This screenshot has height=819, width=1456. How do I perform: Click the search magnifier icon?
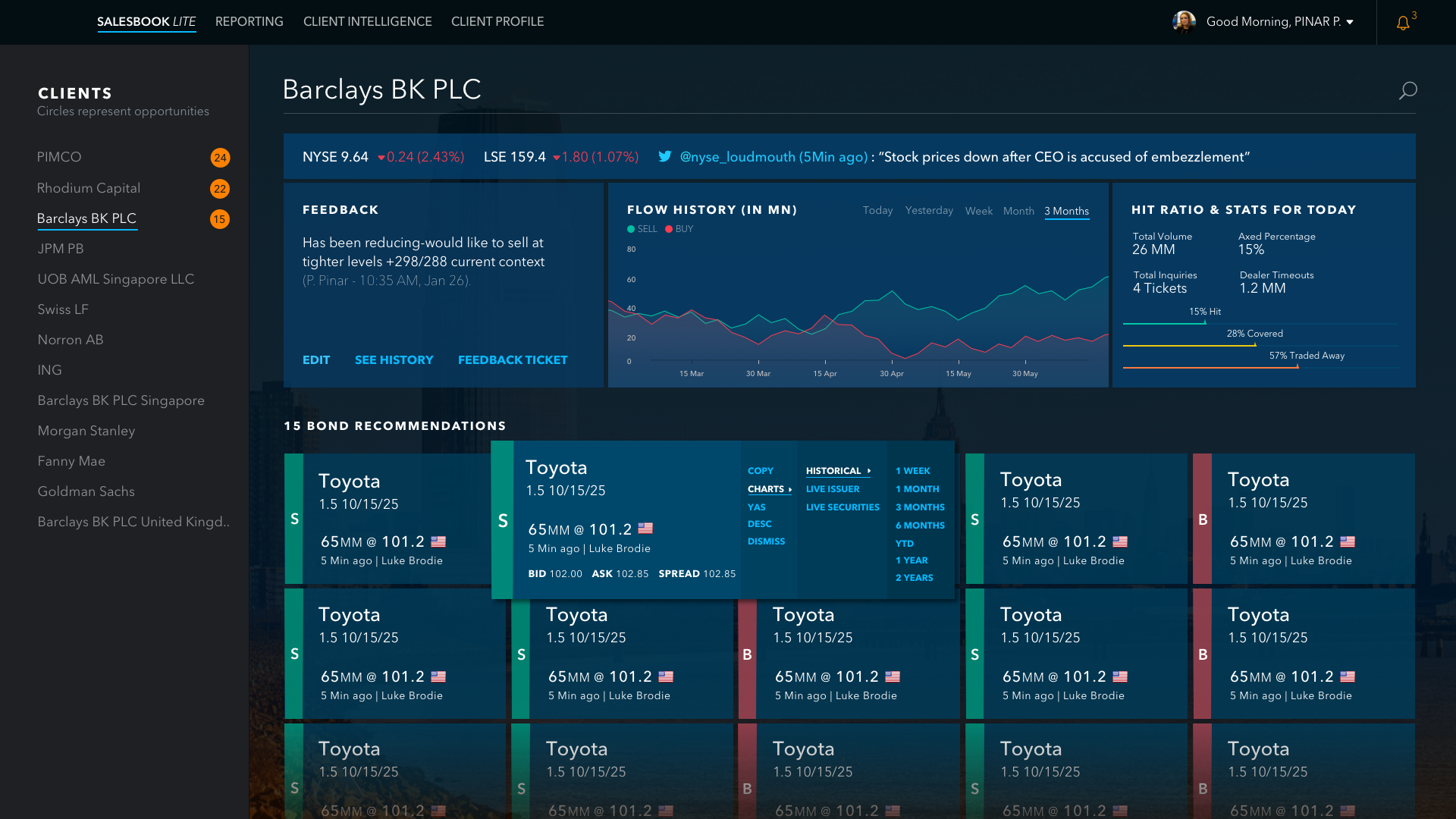[x=1407, y=91]
